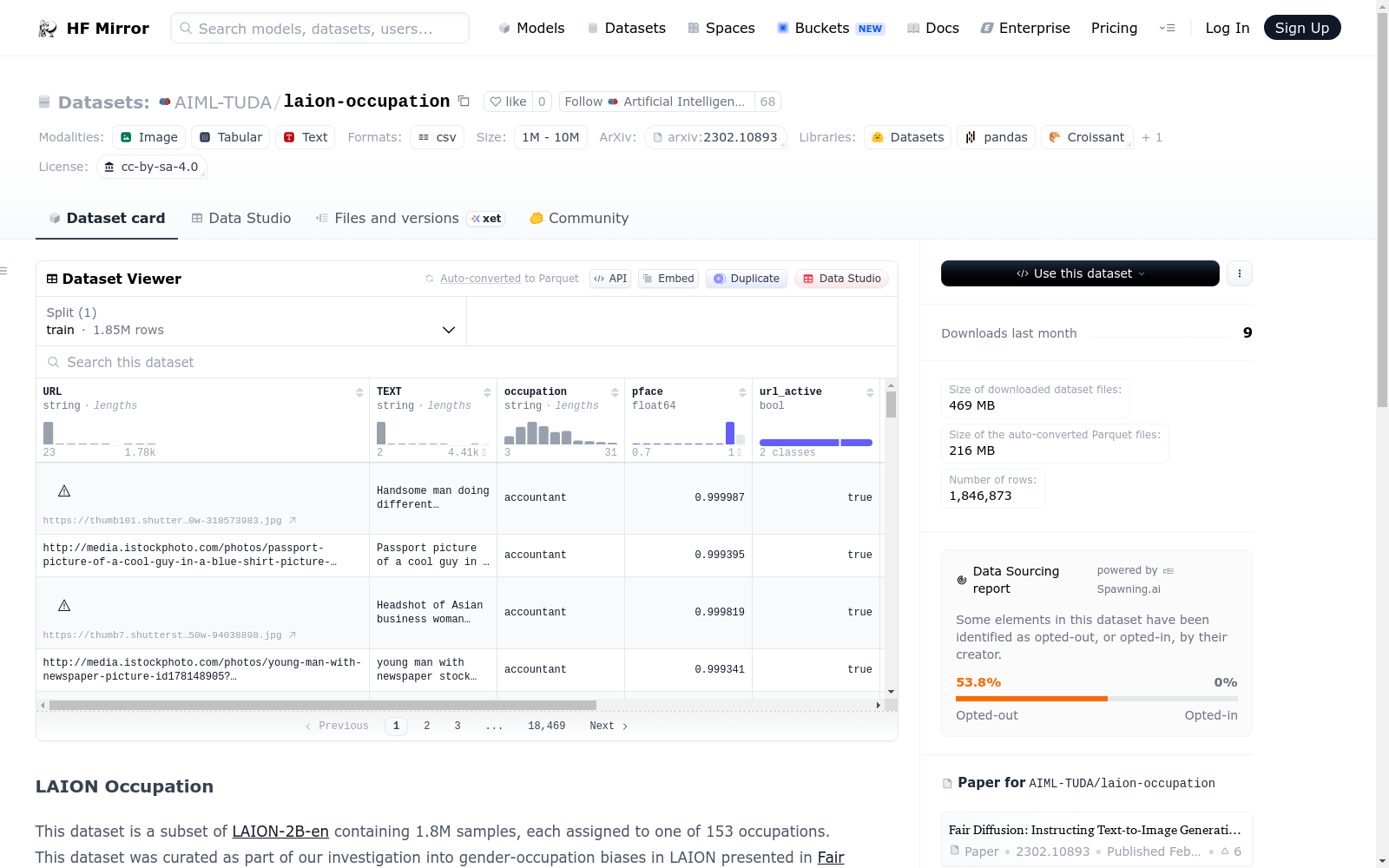Expand the Split train dropdown

(x=252, y=321)
